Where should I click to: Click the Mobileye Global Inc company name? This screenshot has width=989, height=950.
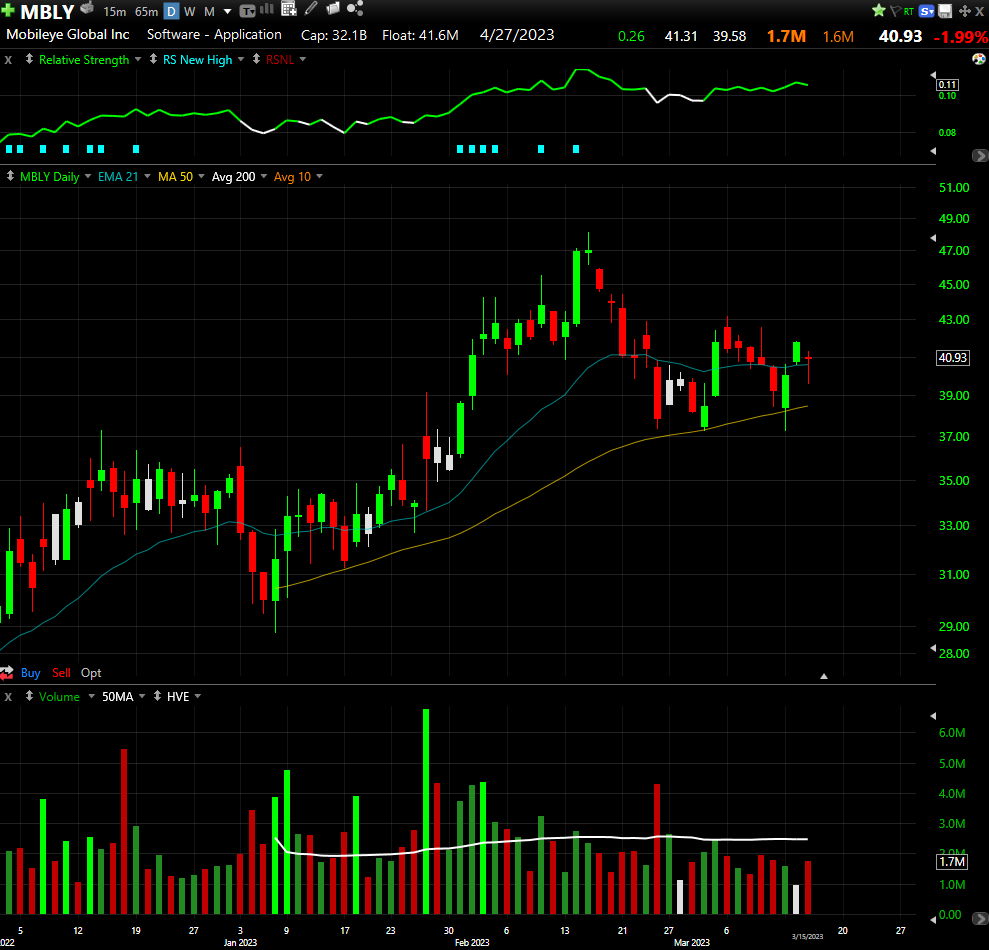pyautogui.click(x=67, y=35)
